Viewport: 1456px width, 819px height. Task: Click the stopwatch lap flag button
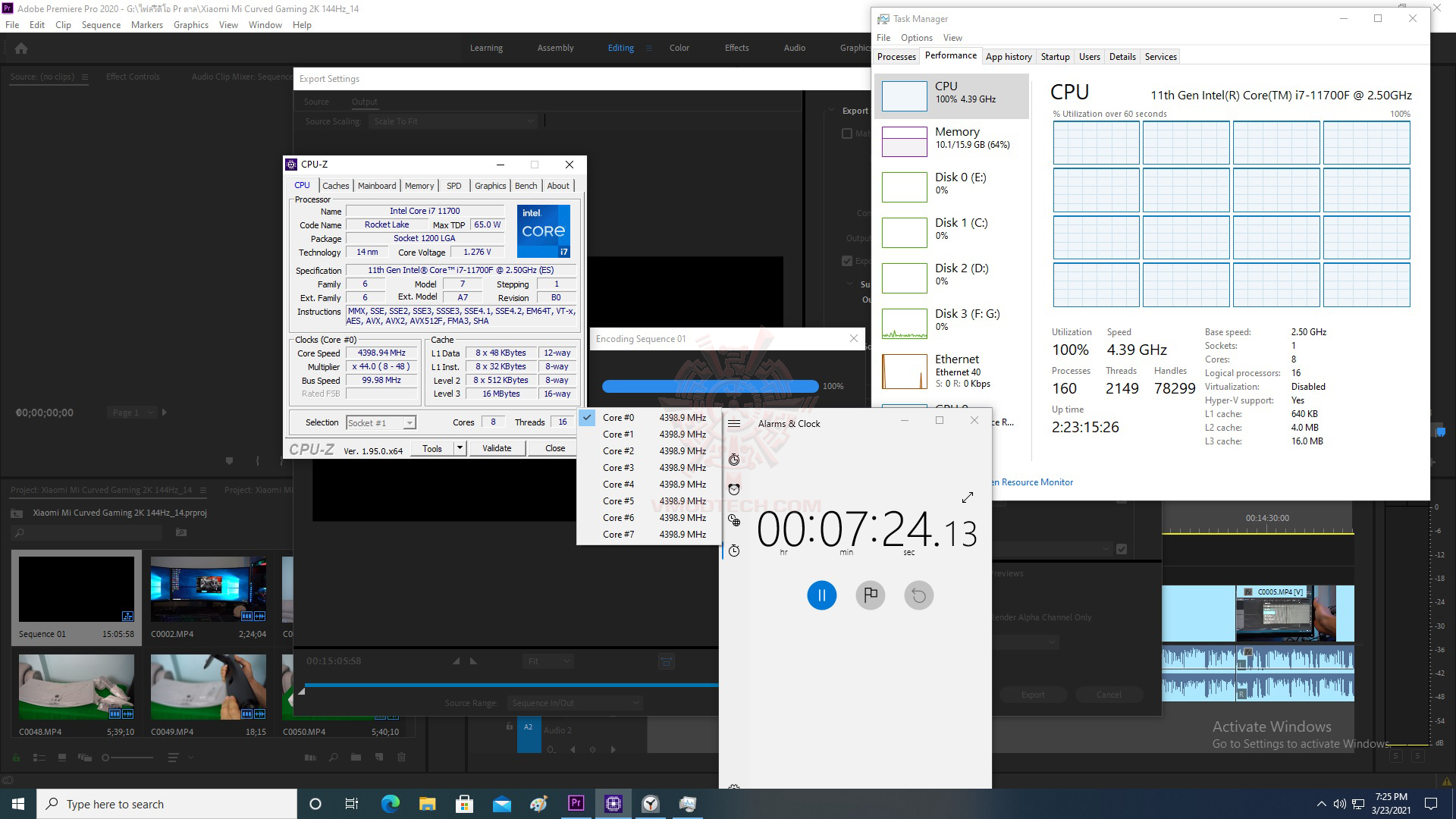(x=870, y=595)
